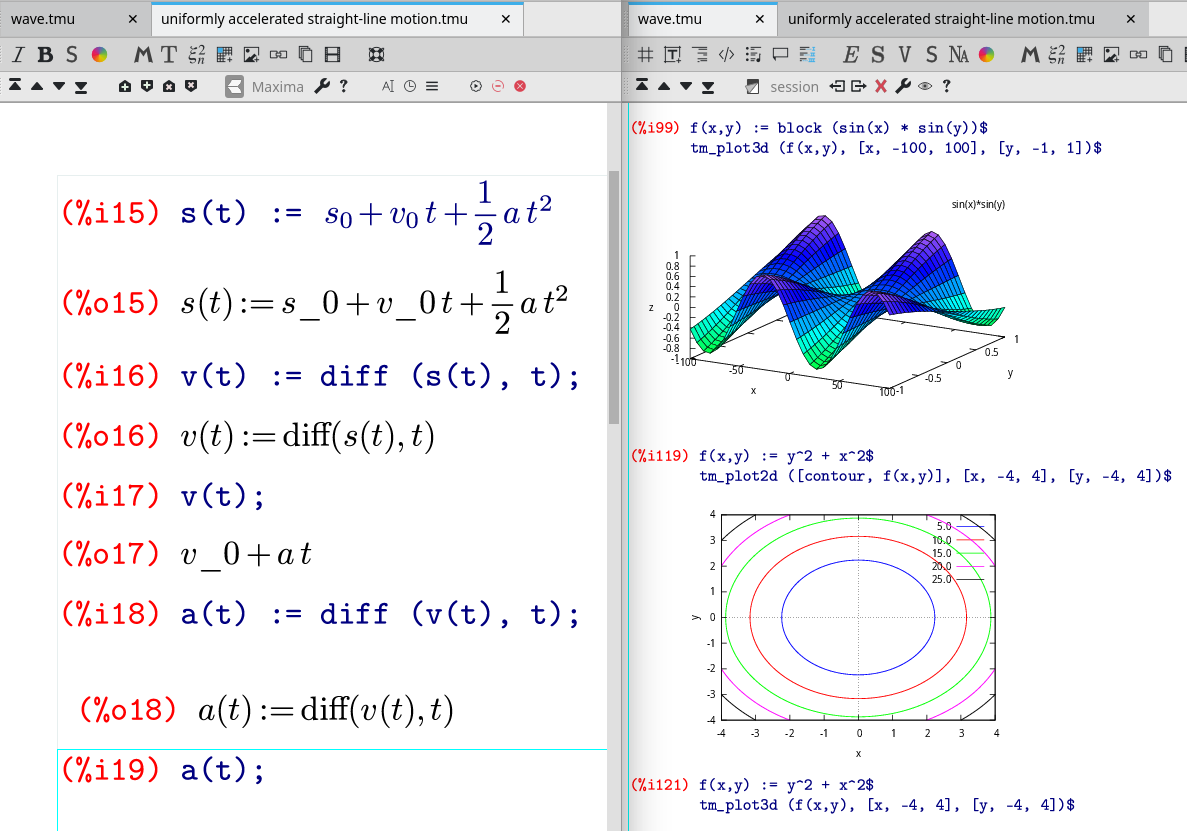Click the right-arrow output field icon in right window
1187x831 pixels.
(858, 86)
